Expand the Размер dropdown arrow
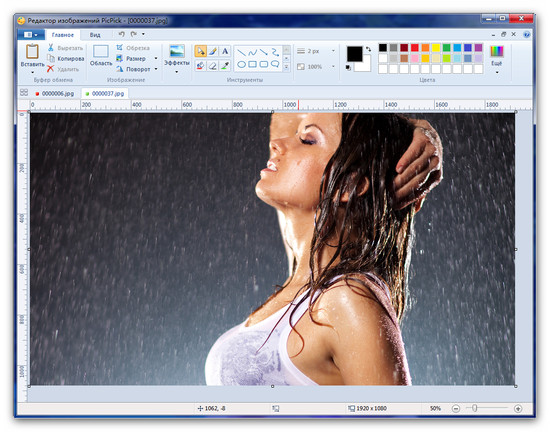Screen dimensions: 550x432 pos(156,58)
